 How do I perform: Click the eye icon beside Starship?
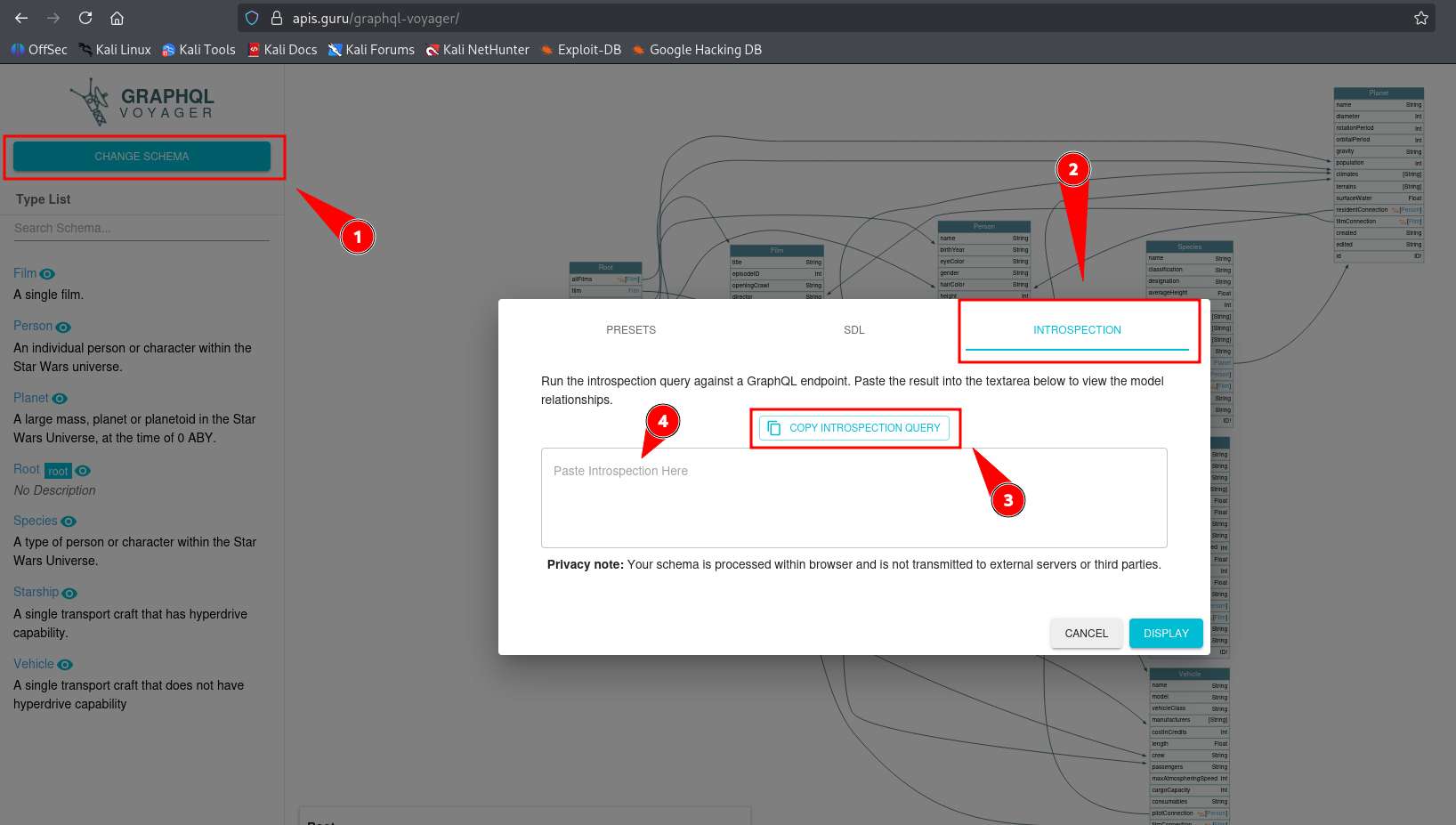69,594
